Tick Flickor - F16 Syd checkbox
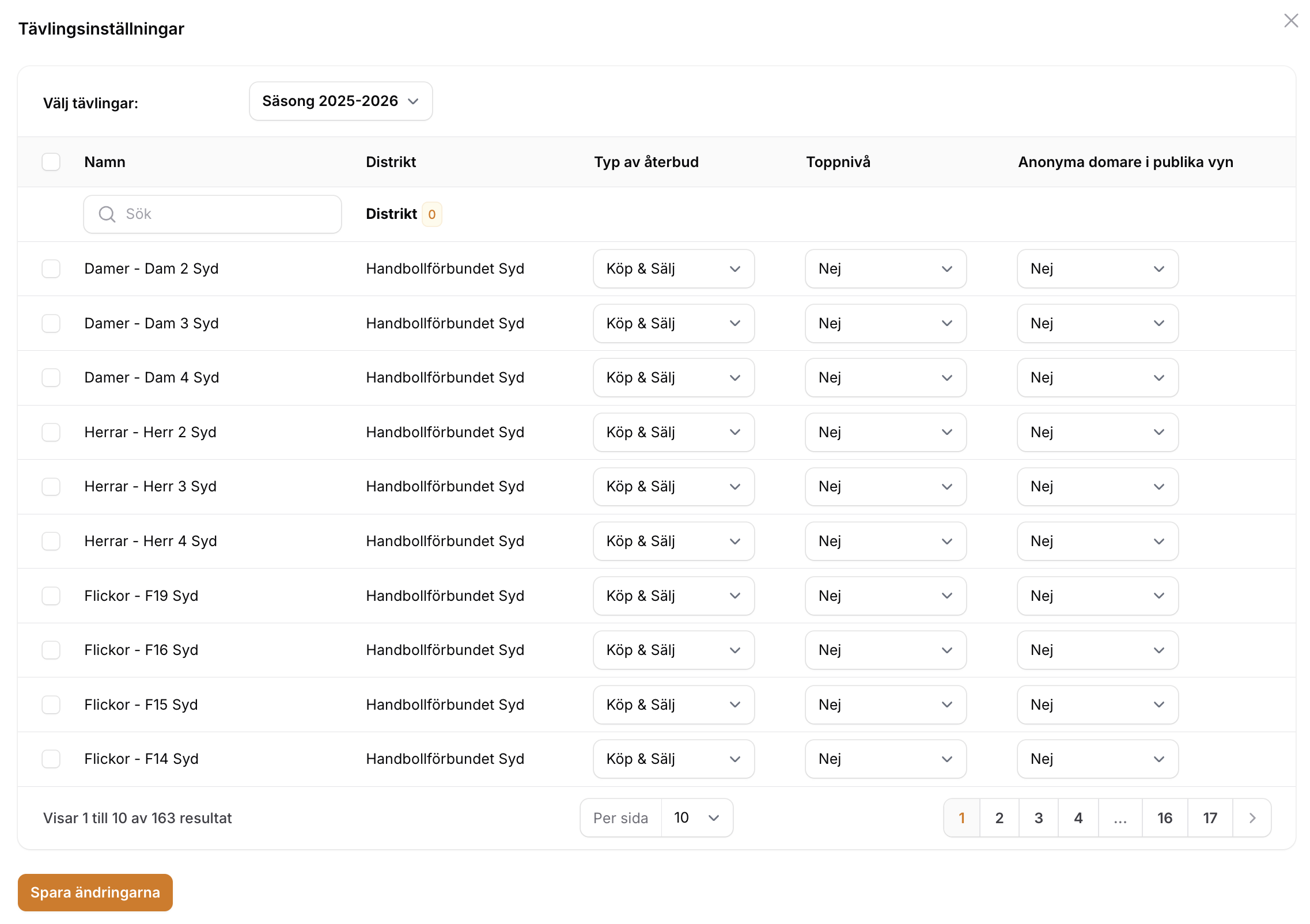 tap(51, 650)
